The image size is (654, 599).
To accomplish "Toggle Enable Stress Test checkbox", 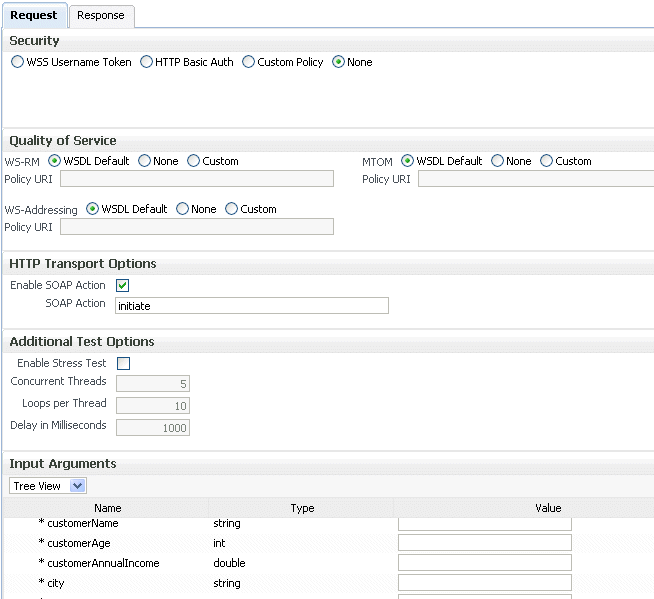I will (123, 364).
